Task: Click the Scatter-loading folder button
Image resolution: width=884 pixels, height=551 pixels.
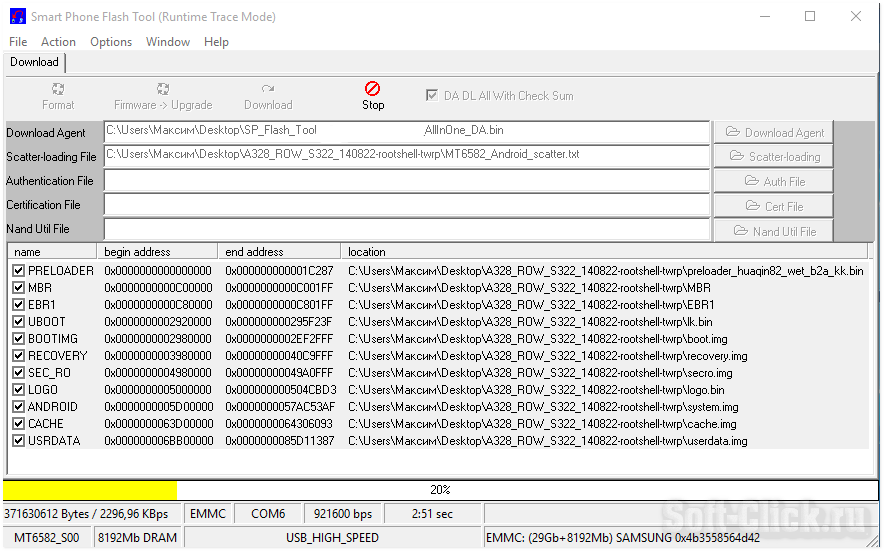Action: pyautogui.click(x=773, y=156)
